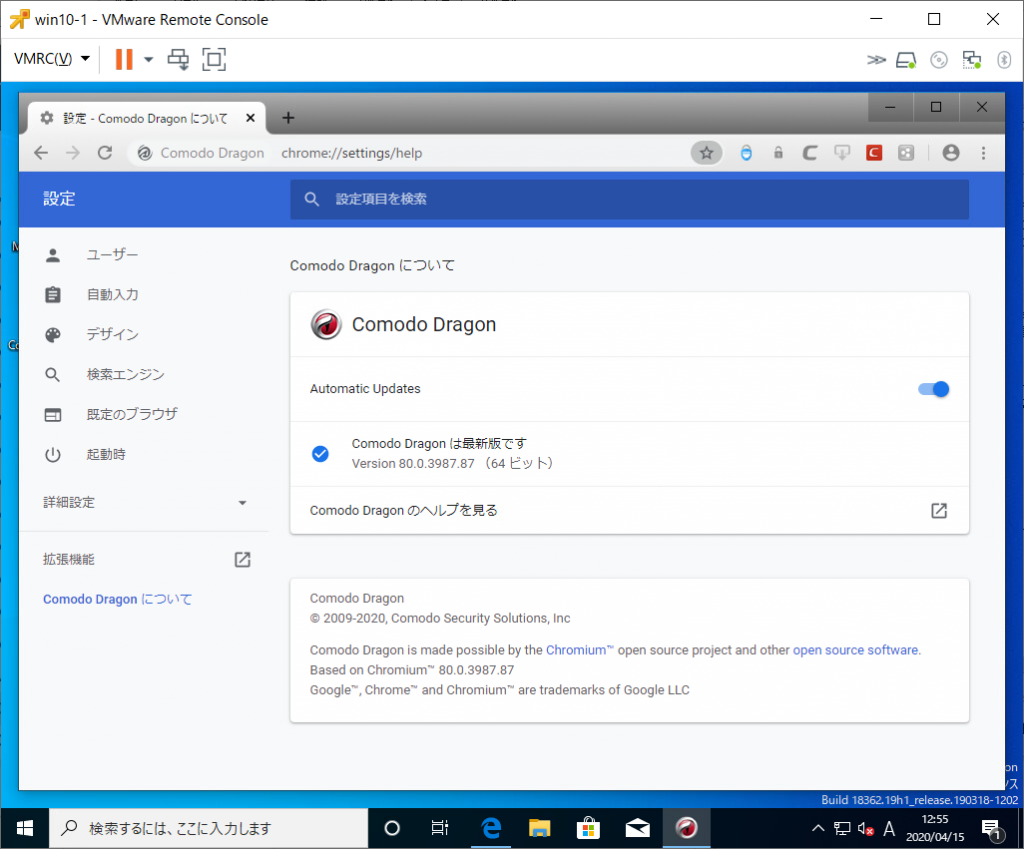Expand the 詳細設定 section

(x=145, y=502)
